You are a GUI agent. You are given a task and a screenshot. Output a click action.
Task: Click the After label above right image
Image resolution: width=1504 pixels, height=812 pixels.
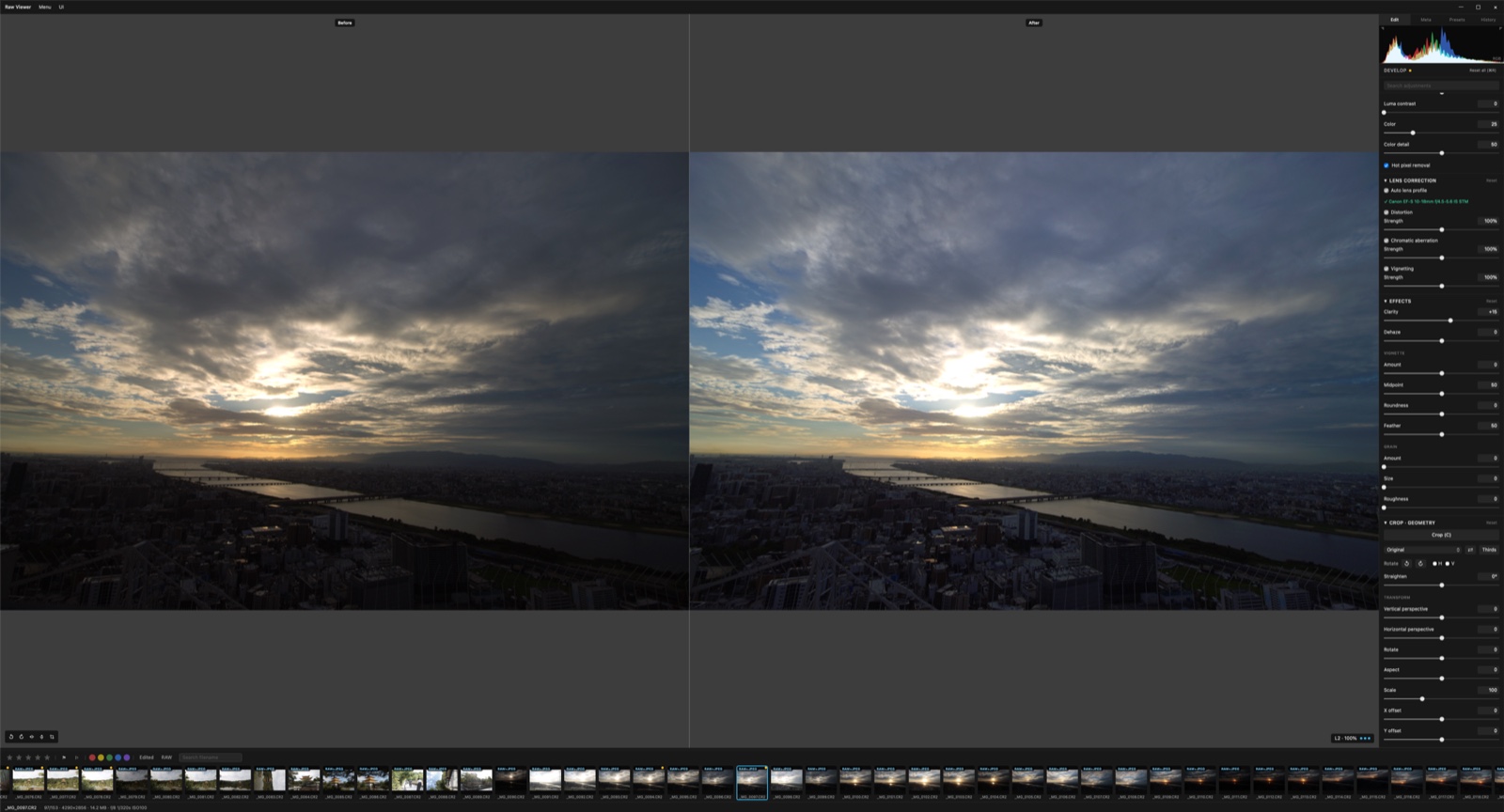click(1034, 23)
